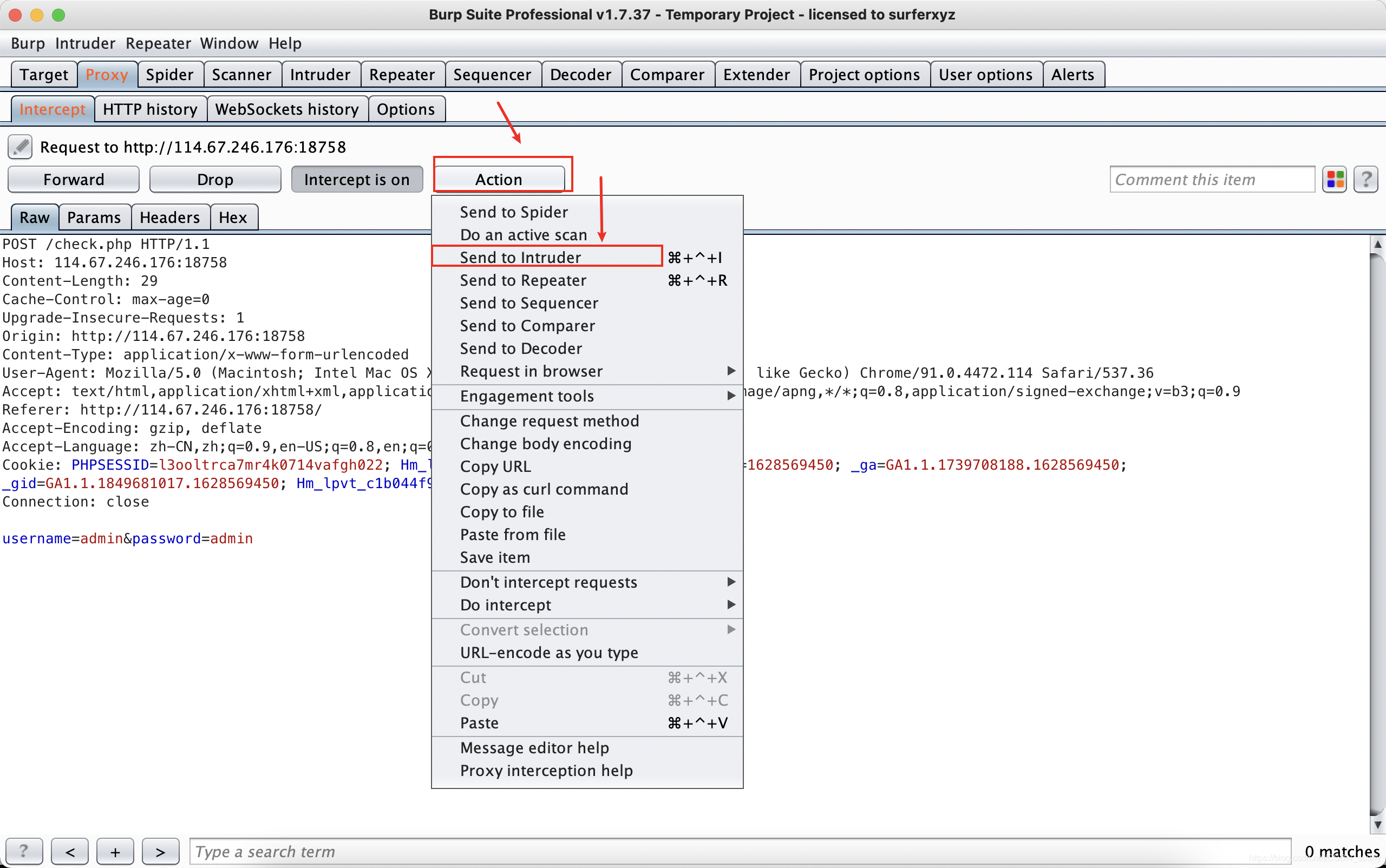
Task: Choose Change request method
Action: pyautogui.click(x=586, y=421)
